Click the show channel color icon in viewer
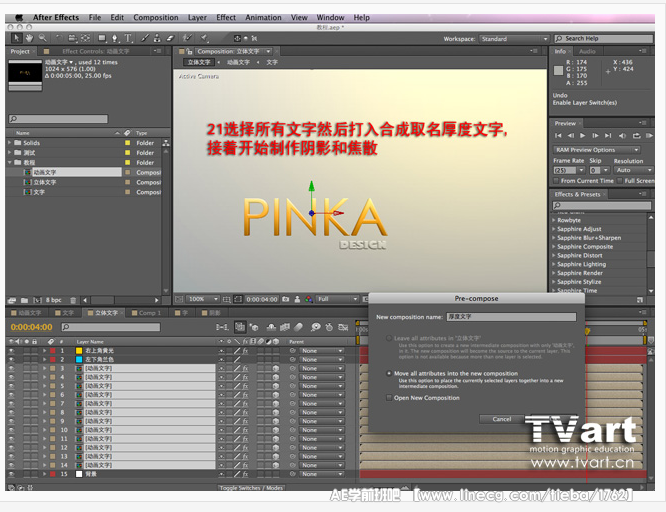 click(x=309, y=299)
